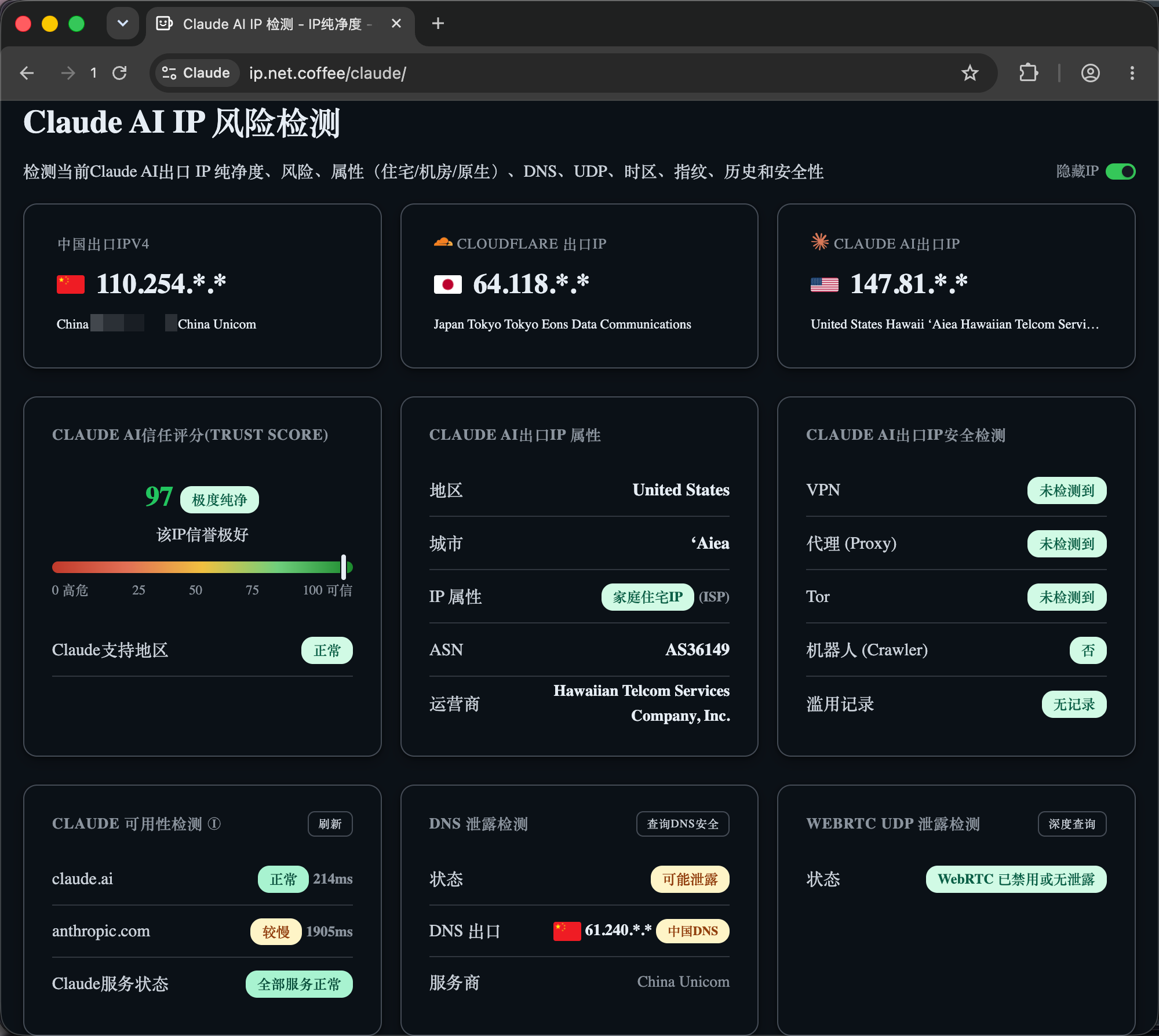Click the WebRTC 已禁用或无泄露 status badge
Screen dimensions: 1159x1036
point(1016,879)
